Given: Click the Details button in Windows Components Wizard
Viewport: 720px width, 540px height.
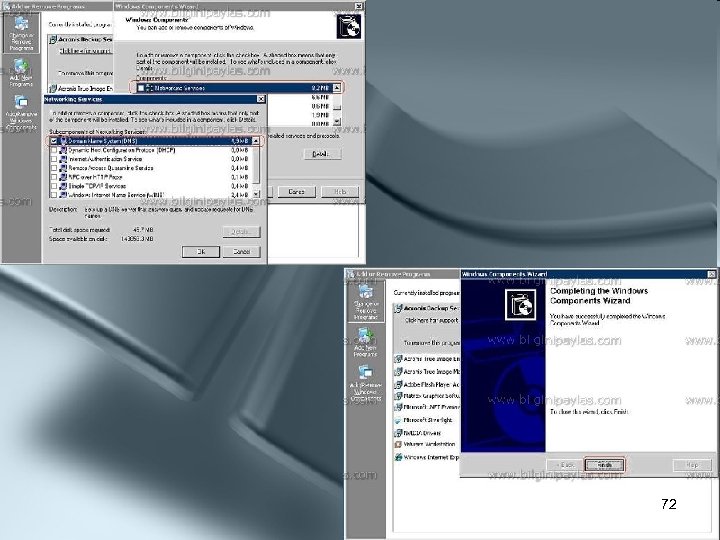Looking at the screenshot, I should [x=323, y=154].
